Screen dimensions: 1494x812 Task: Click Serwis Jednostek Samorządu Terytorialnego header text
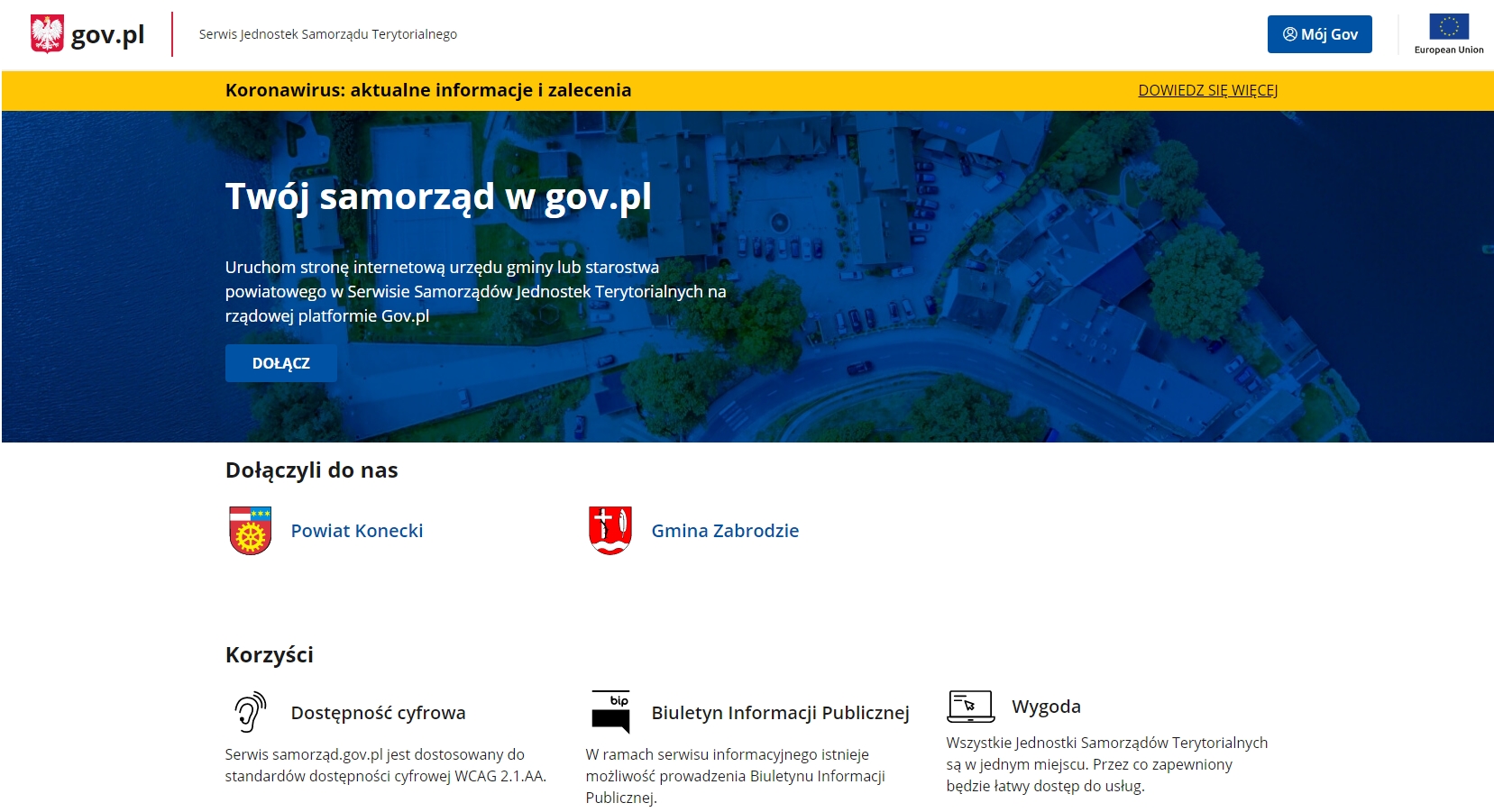coord(328,34)
